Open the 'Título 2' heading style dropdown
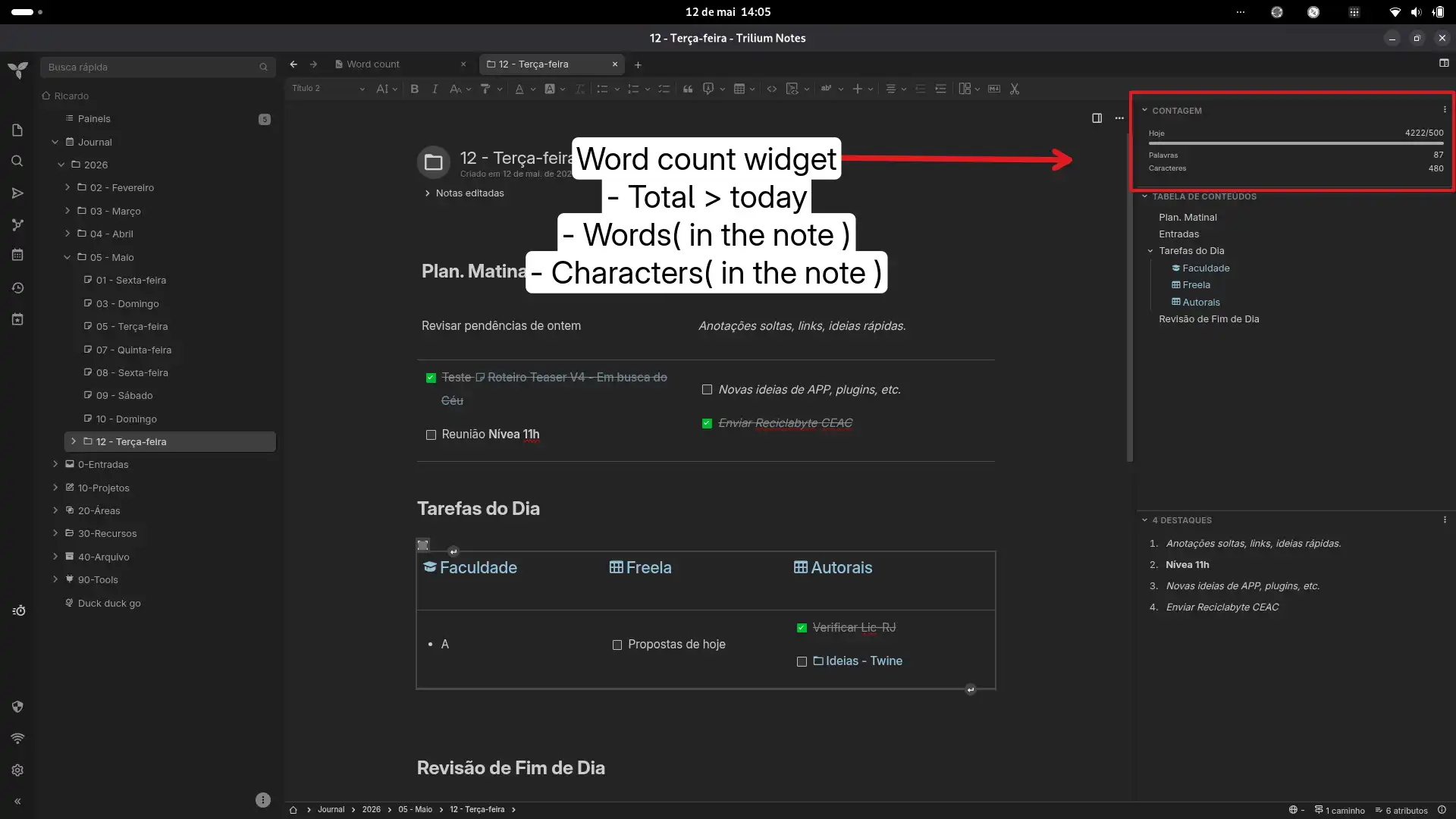This screenshot has height=819, width=1456. click(328, 89)
